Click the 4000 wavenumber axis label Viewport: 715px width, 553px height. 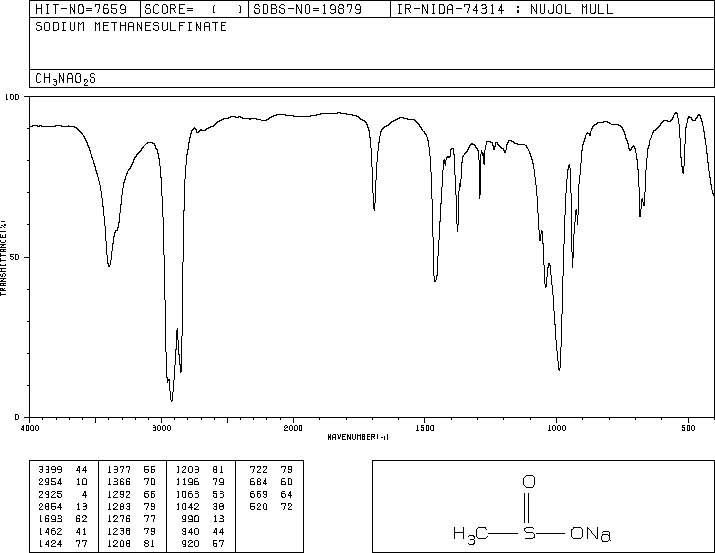30,428
